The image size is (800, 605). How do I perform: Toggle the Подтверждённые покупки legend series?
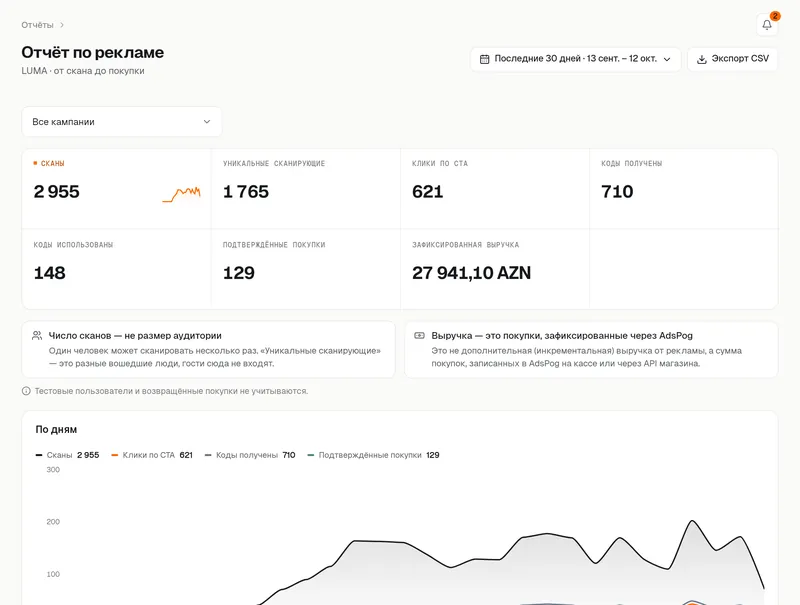(x=373, y=455)
